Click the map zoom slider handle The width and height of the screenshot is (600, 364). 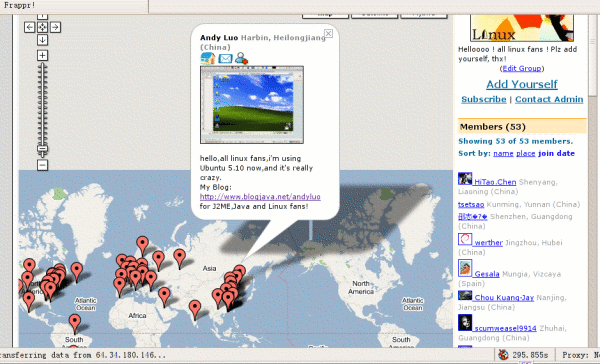[x=42, y=149]
